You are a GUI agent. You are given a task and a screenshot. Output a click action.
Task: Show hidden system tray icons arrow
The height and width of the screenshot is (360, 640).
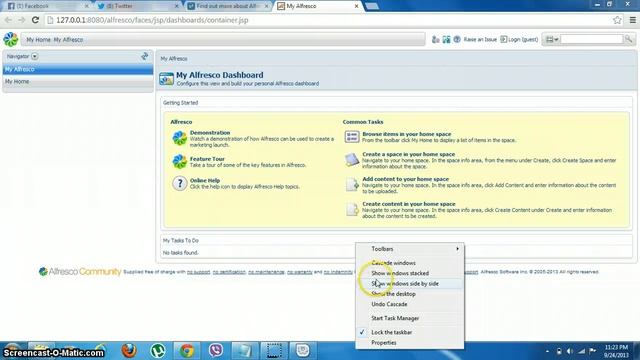point(547,351)
